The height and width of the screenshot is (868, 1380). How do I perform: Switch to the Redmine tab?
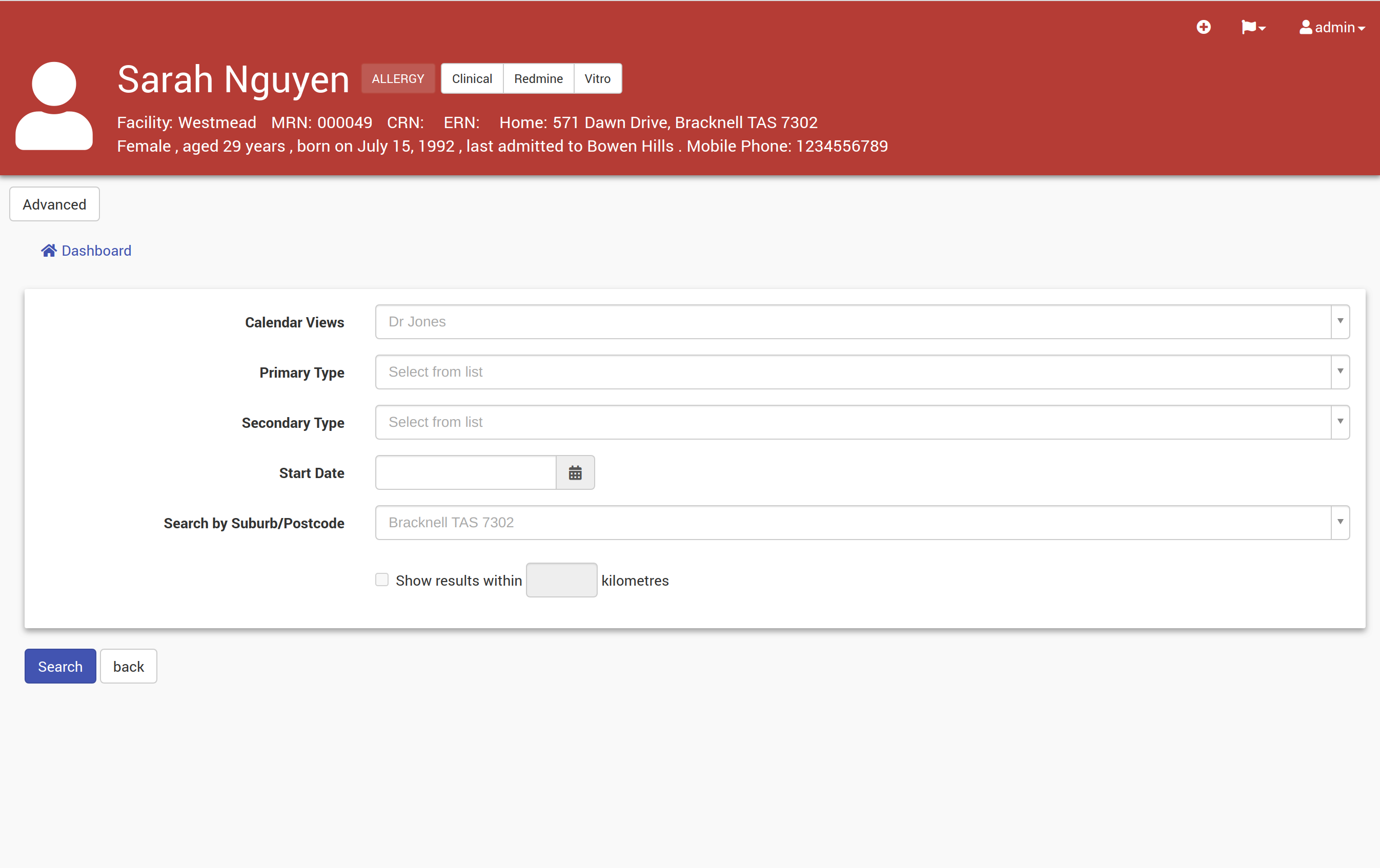(538, 78)
